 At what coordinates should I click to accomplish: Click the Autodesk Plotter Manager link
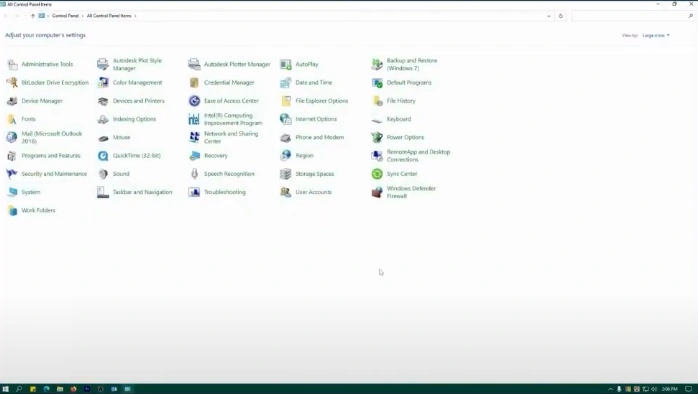[x=237, y=65]
